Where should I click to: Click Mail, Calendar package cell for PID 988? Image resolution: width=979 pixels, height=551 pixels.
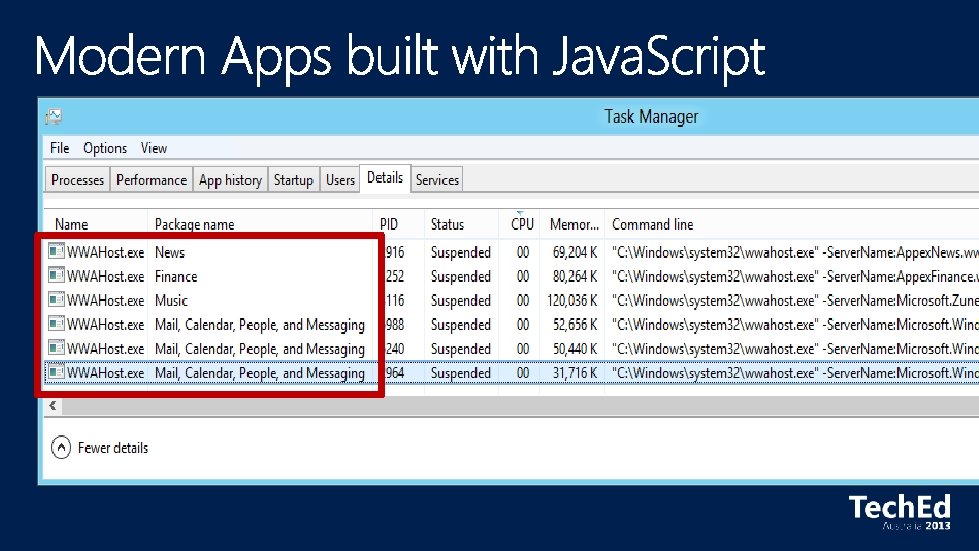(260, 325)
